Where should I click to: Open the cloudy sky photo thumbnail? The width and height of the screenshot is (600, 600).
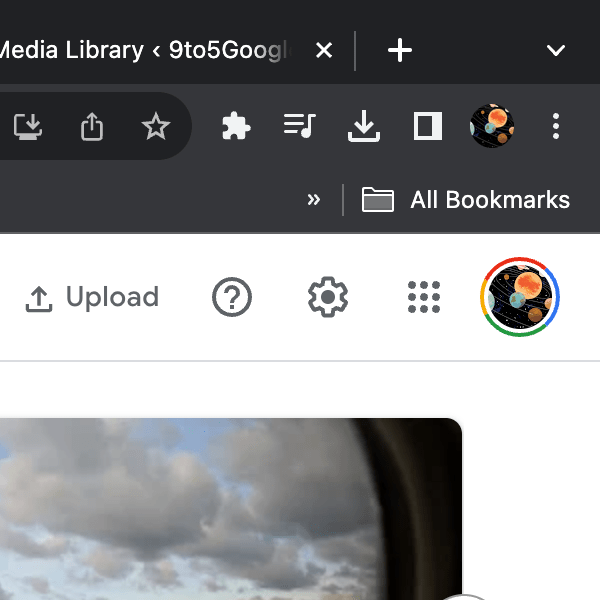click(x=230, y=510)
